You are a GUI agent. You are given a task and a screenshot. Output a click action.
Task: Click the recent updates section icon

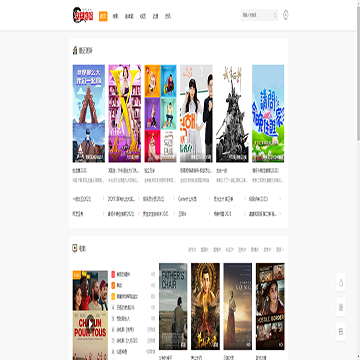[75, 51]
